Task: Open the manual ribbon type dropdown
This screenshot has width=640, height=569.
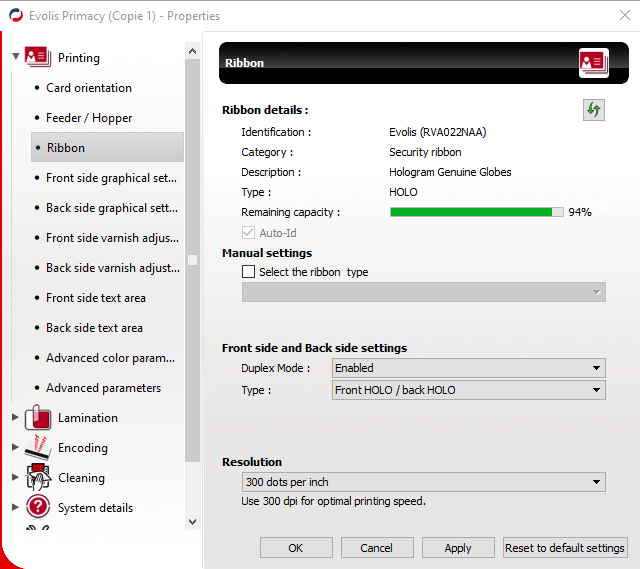Action: 424,292
